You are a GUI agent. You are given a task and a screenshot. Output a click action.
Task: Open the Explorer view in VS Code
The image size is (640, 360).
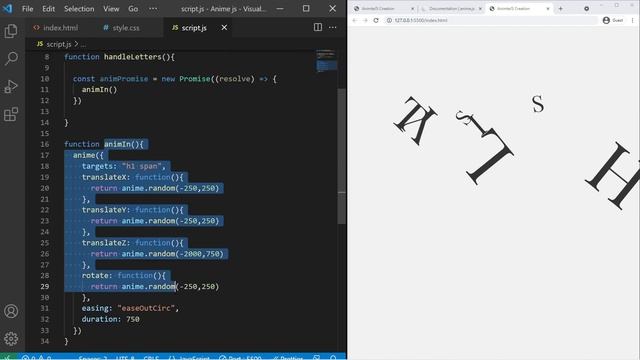tap(11, 31)
